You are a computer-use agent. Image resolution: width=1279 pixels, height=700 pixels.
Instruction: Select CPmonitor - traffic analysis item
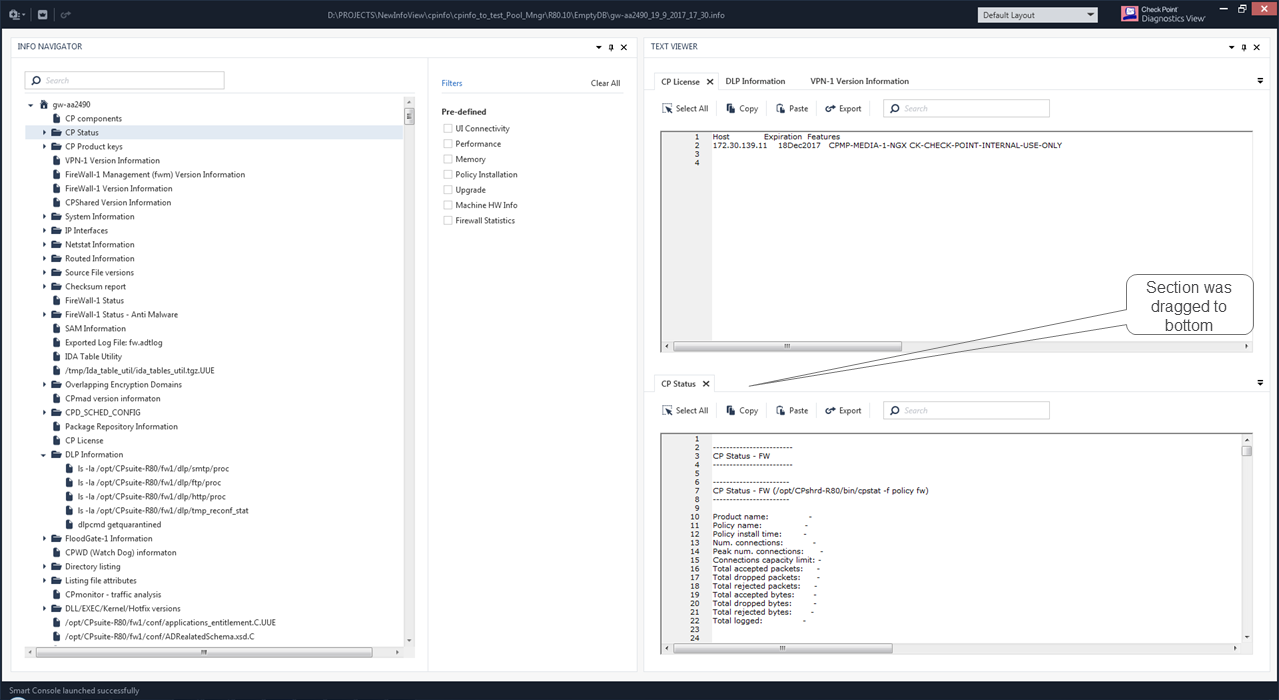tap(112, 594)
